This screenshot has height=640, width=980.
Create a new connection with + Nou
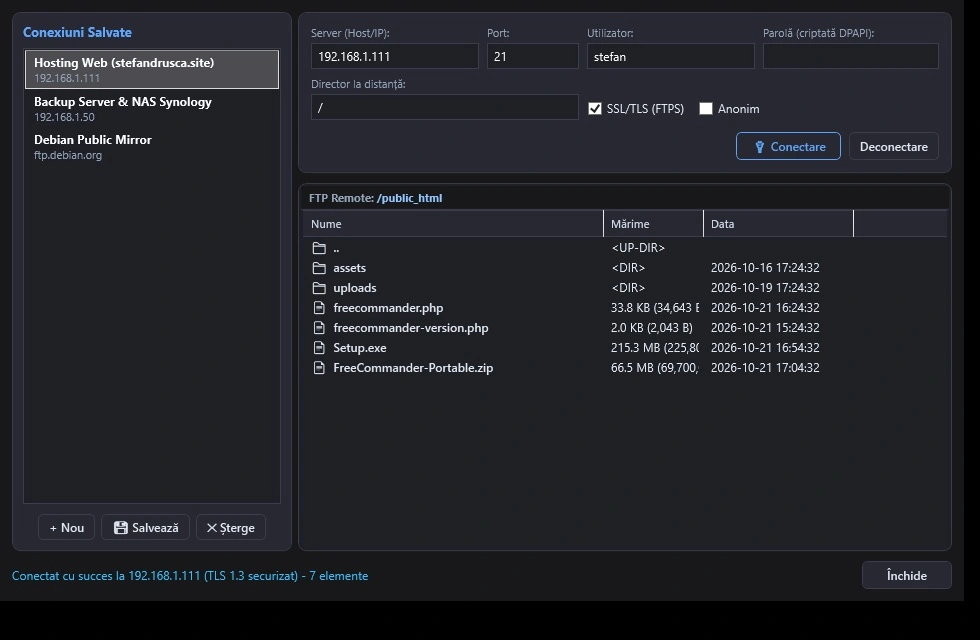point(66,528)
